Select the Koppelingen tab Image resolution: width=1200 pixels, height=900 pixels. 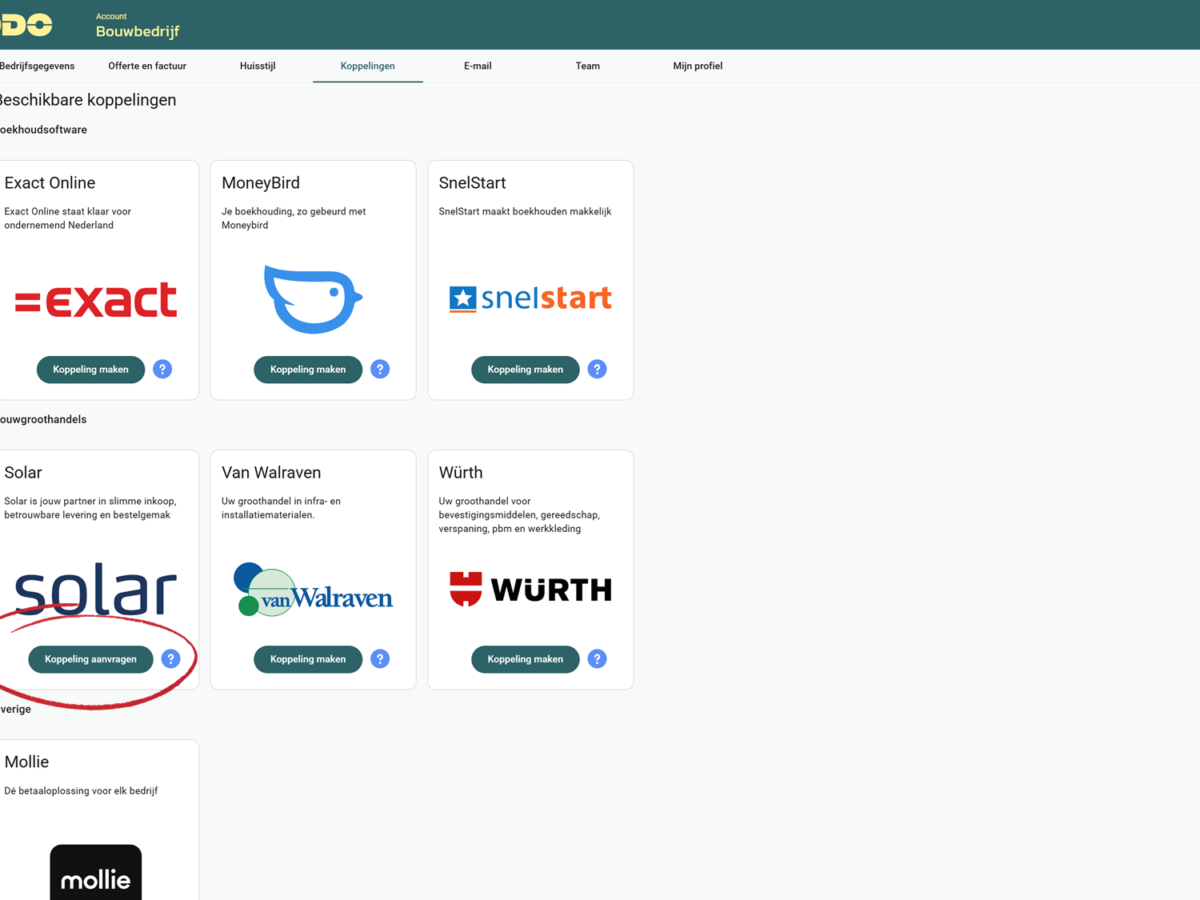coord(368,66)
